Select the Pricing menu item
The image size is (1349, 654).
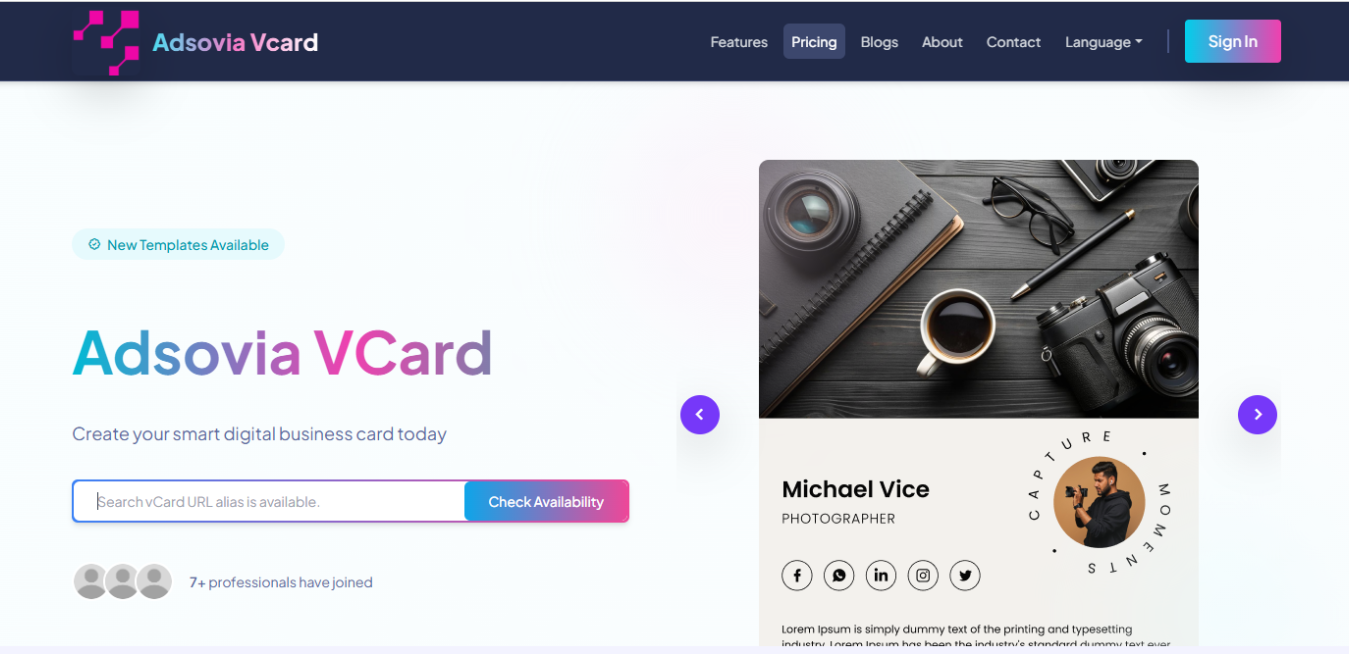(814, 42)
